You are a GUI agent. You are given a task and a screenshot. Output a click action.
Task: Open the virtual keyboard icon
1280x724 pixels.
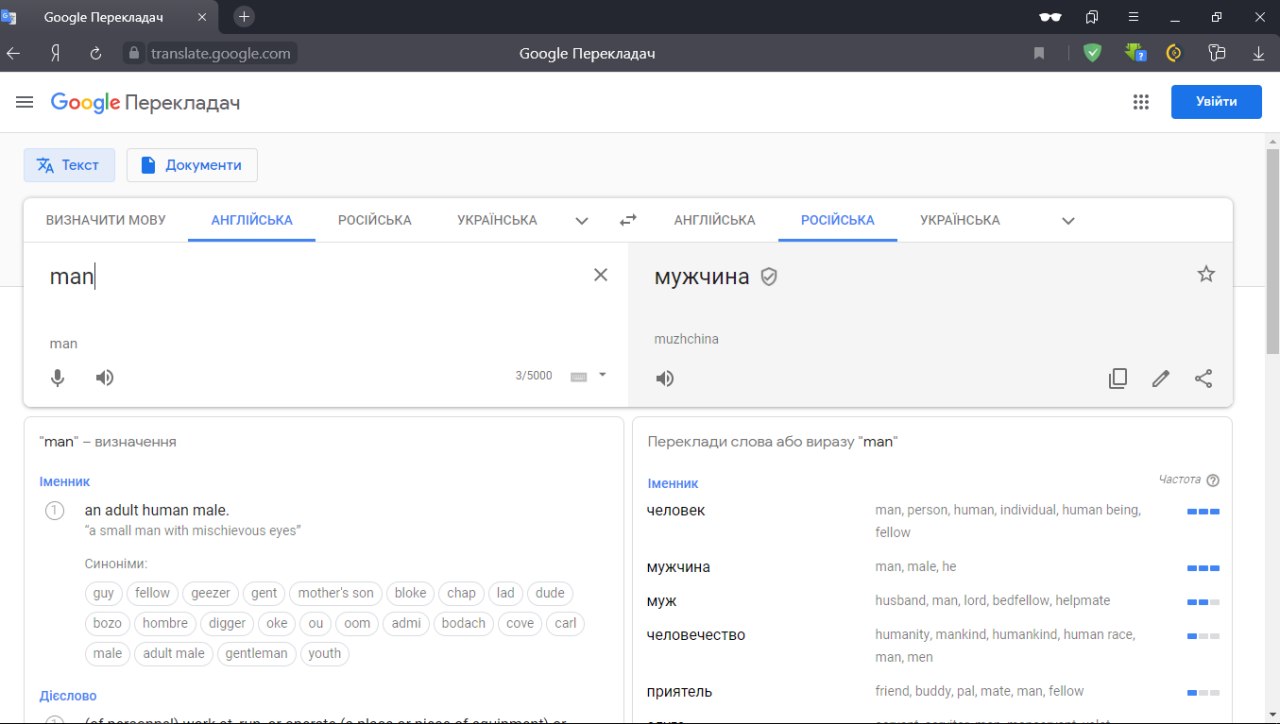pyautogui.click(x=578, y=376)
